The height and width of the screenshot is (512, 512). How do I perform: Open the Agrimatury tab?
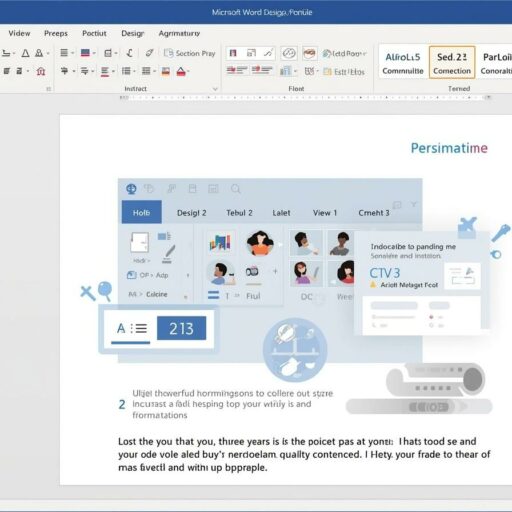[x=179, y=33]
